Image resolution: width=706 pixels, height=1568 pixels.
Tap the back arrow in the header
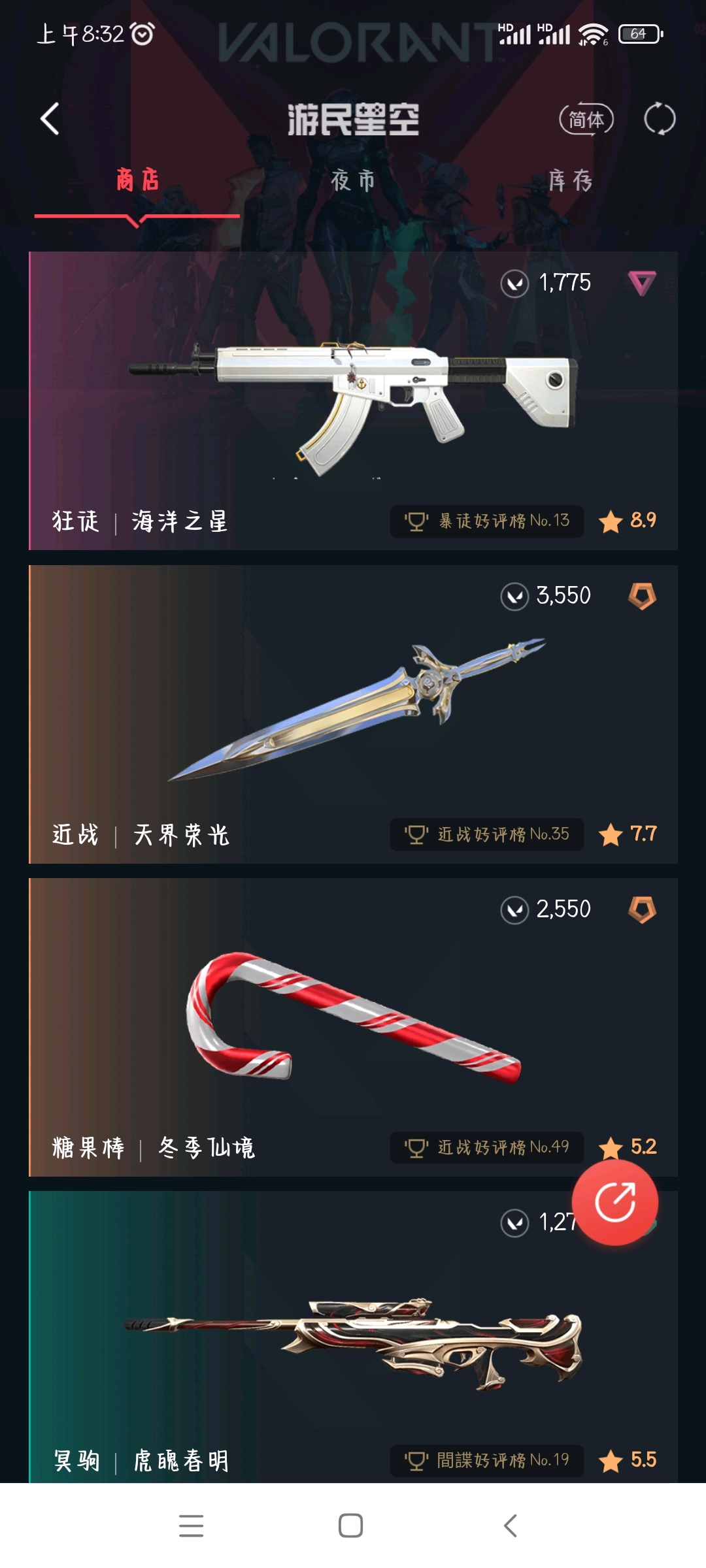coord(50,119)
